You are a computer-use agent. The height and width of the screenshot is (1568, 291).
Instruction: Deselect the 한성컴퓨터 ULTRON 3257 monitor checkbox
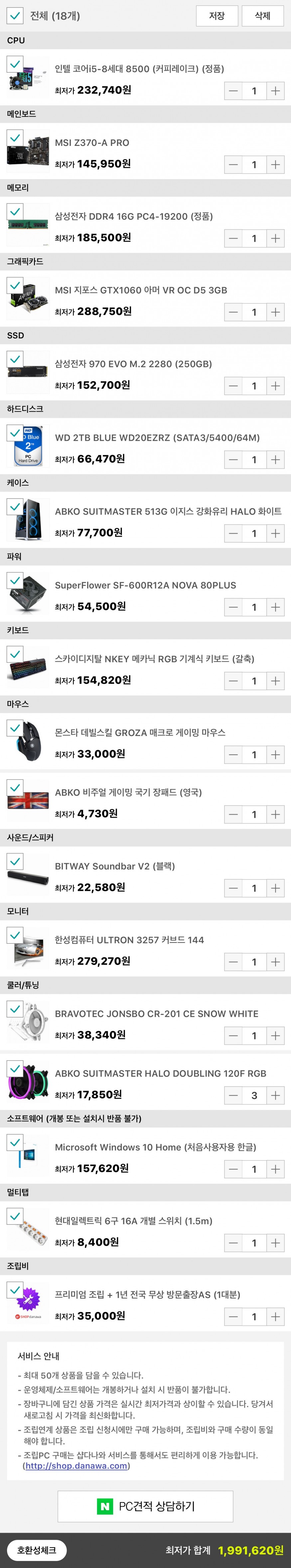15,935
